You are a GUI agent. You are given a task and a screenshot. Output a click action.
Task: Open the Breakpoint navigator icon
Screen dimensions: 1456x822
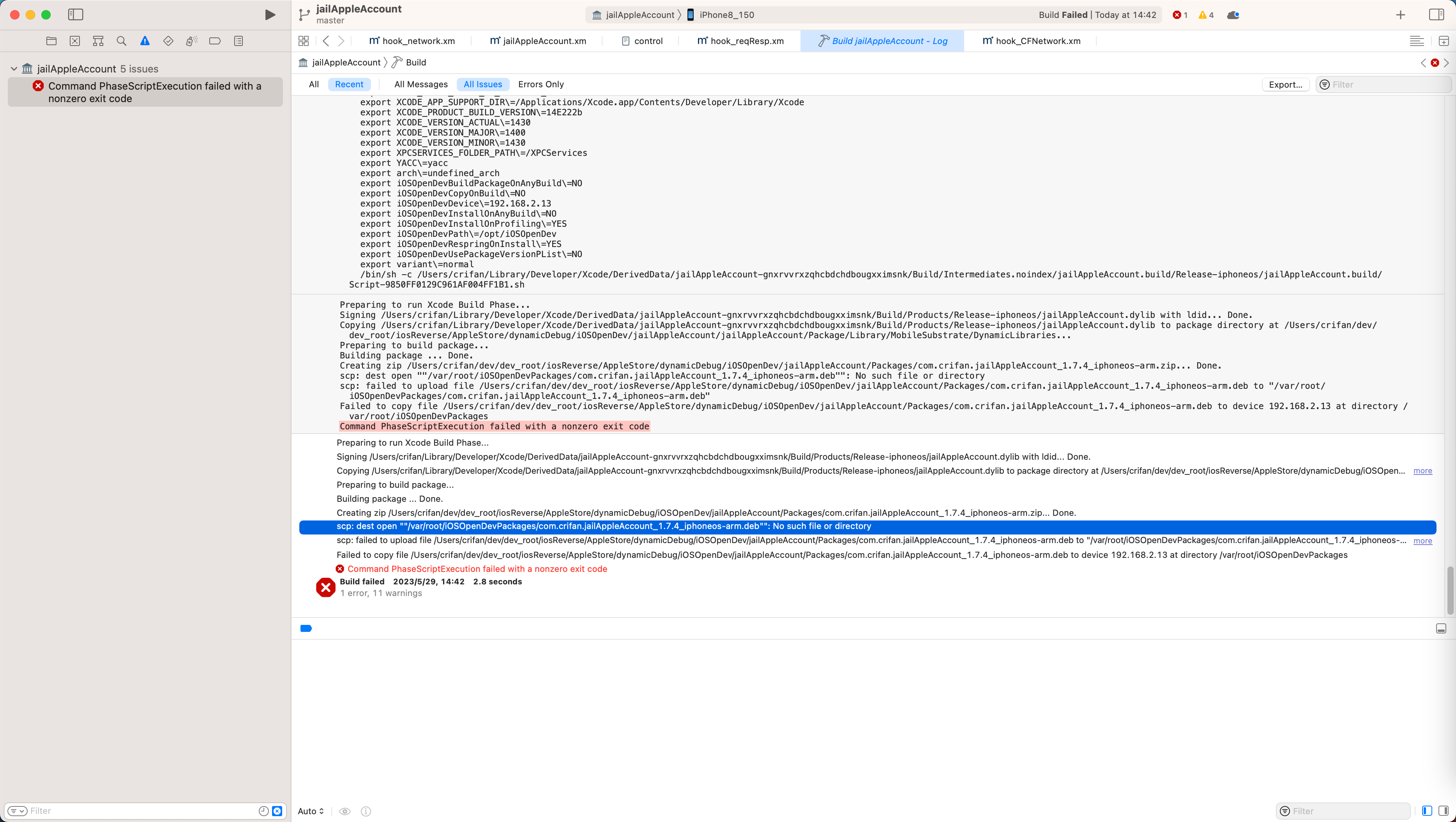[215, 41]
